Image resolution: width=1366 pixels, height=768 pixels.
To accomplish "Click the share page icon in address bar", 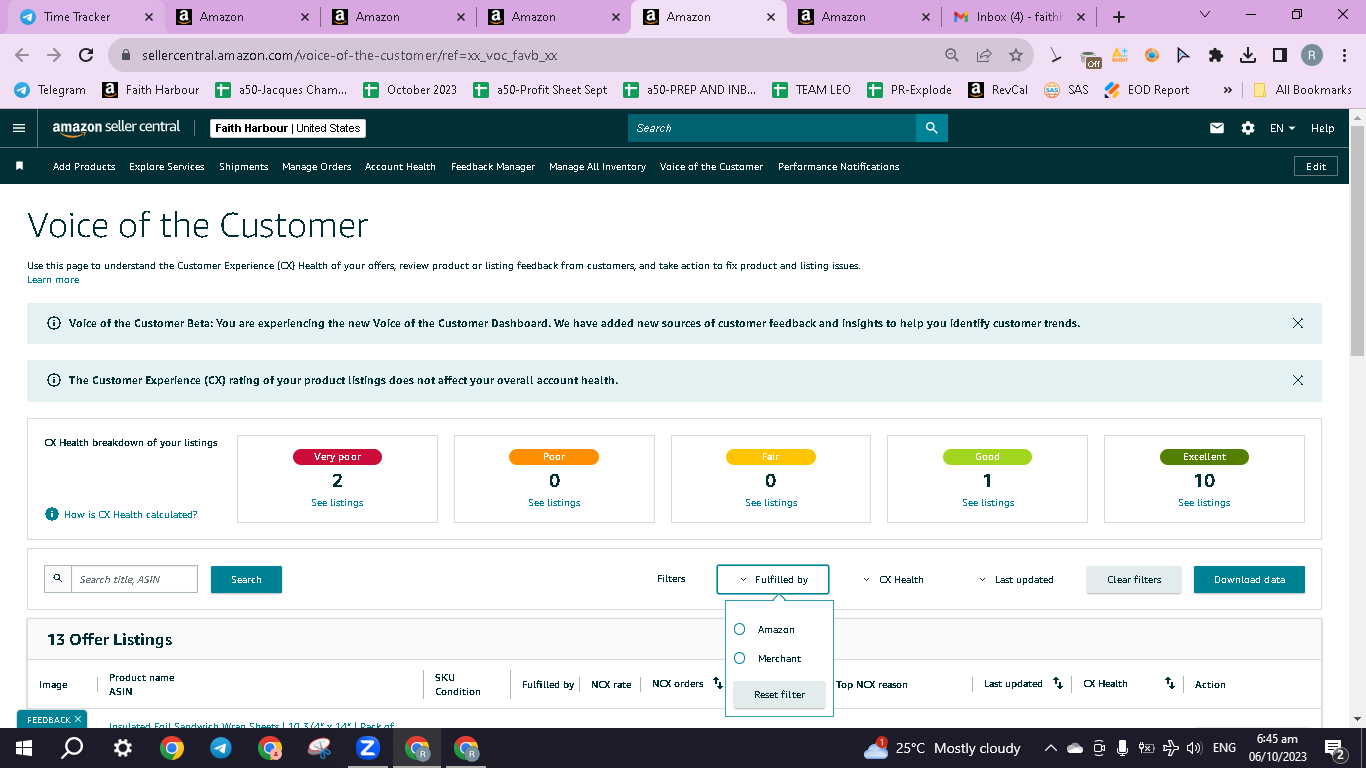I will point(984,55).
